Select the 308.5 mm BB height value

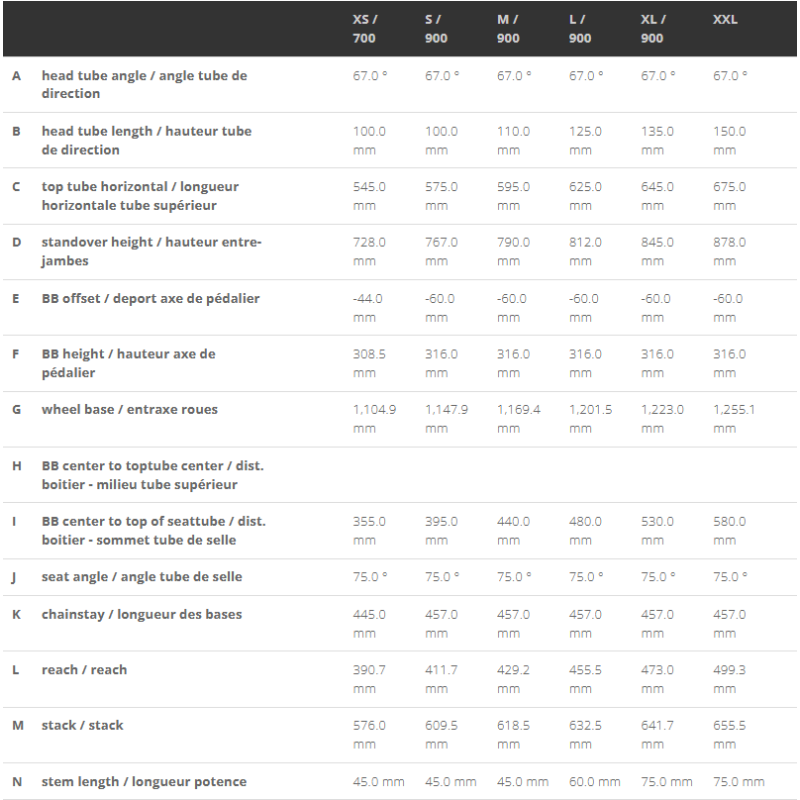point(369,363)
